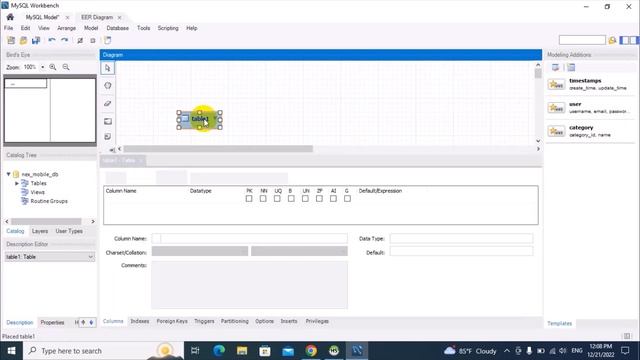Open the Charset dropdown
640x360 pixels.
pos(200,251)
